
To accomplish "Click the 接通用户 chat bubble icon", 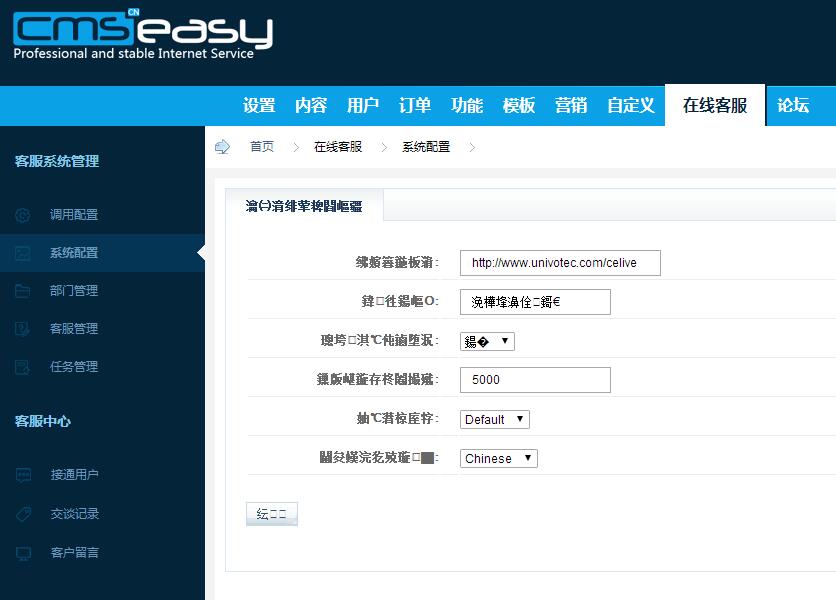I will pyautogui.click(x=25, y=477).
